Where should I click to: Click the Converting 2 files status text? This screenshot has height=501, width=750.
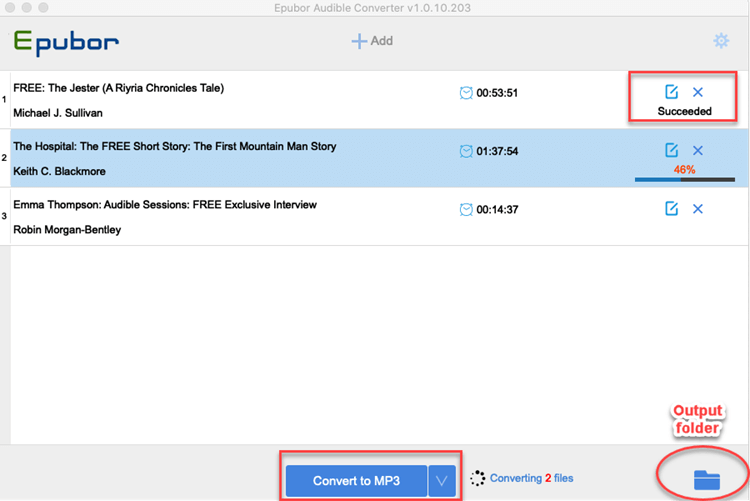click(x=531, y=478)
